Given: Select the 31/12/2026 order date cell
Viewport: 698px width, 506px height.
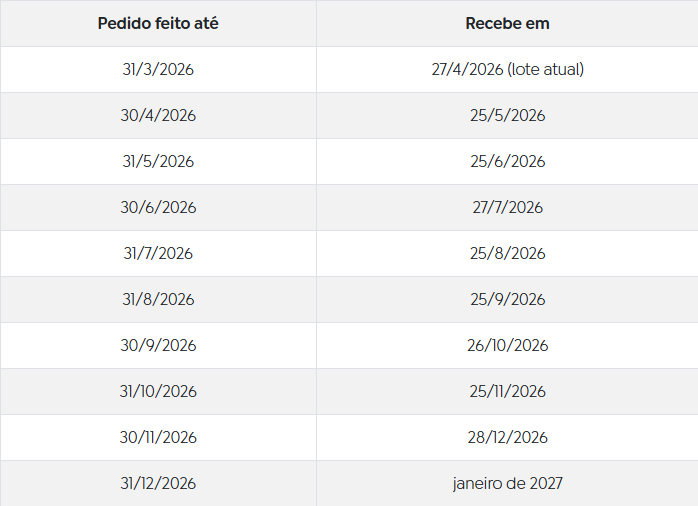Looking at the screenshot, I should tap(158, 483).
